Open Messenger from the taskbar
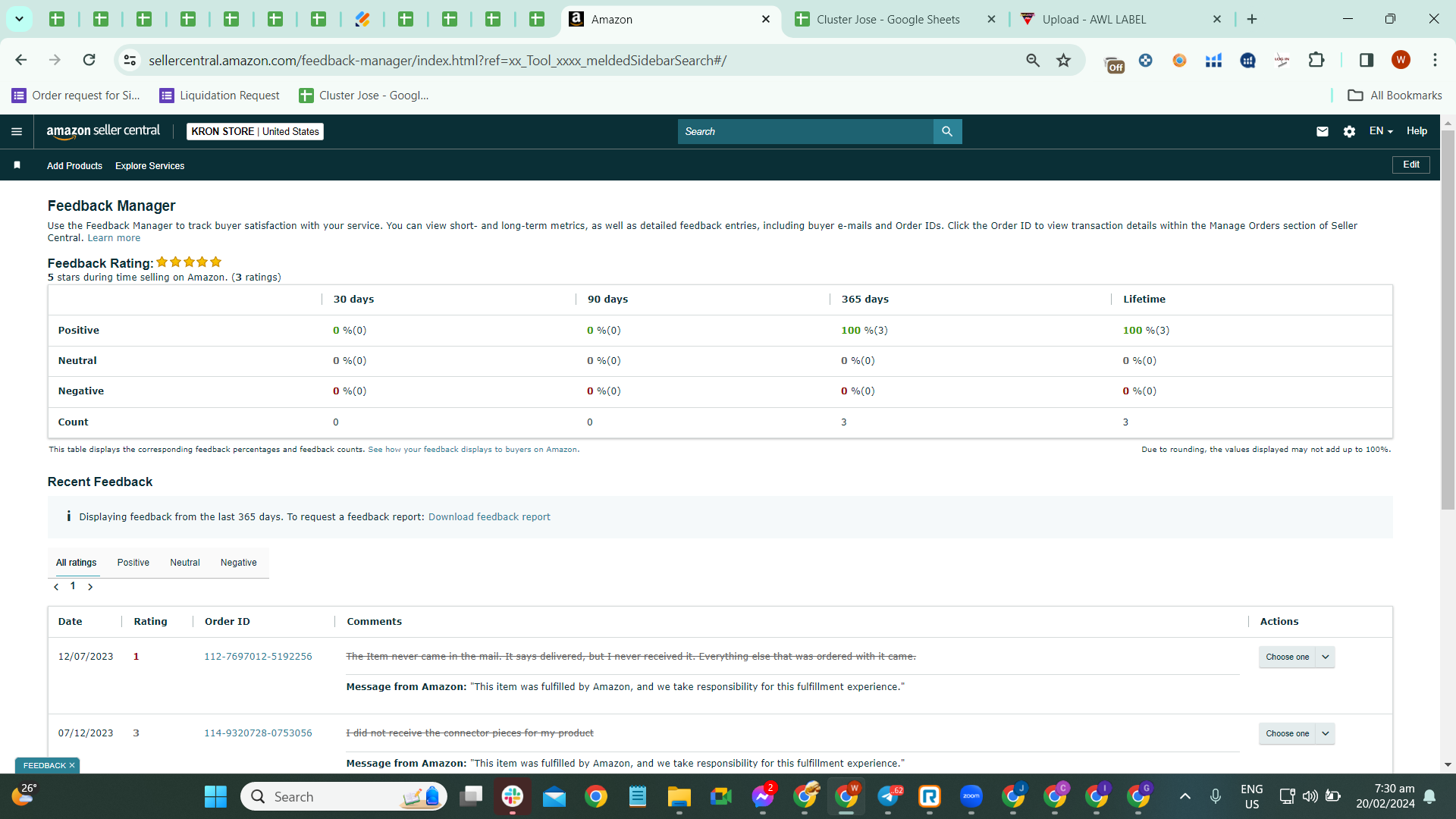The image size is (1456, 819). pos(763,796)
